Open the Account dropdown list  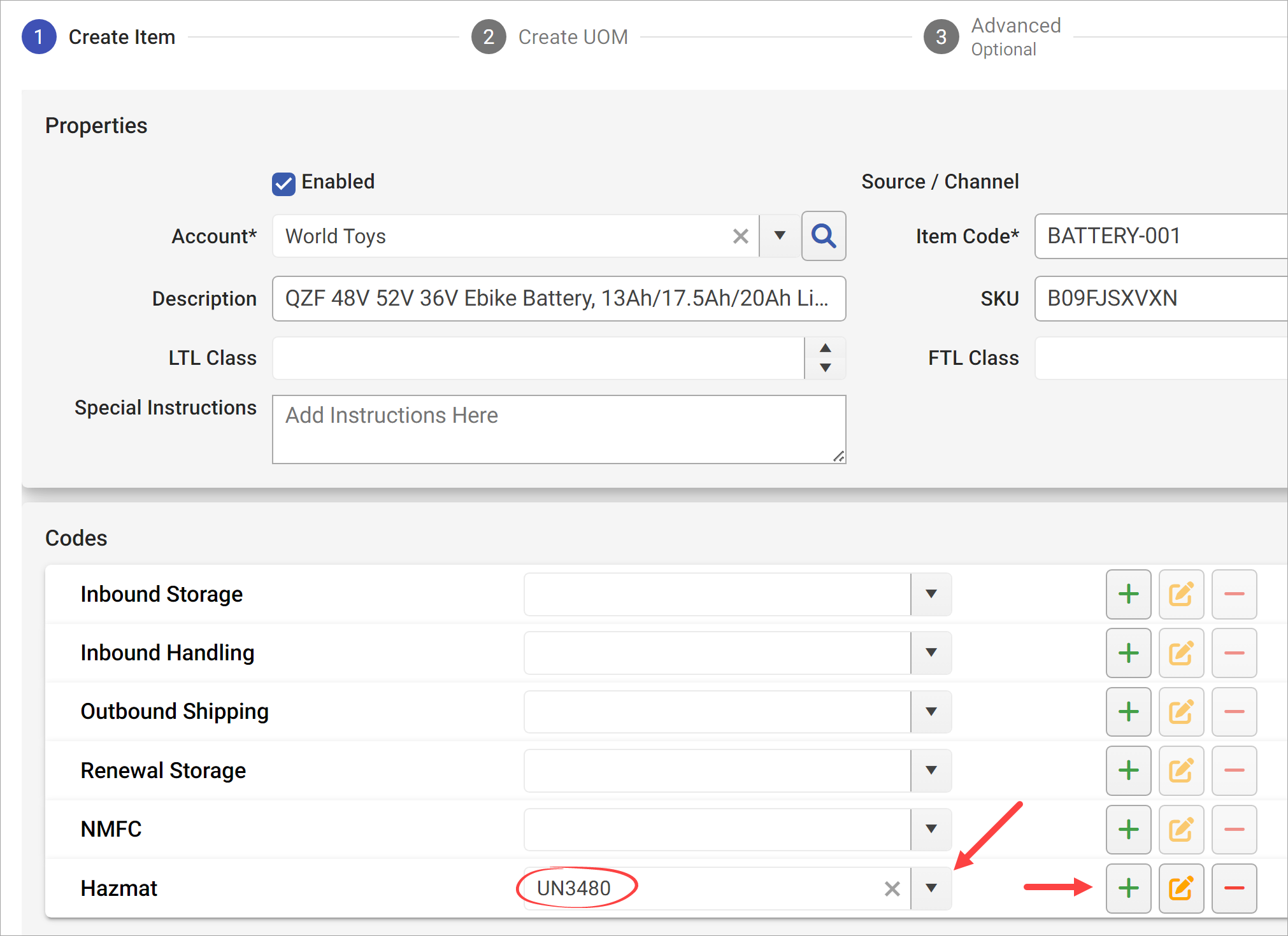coord(778,236)
